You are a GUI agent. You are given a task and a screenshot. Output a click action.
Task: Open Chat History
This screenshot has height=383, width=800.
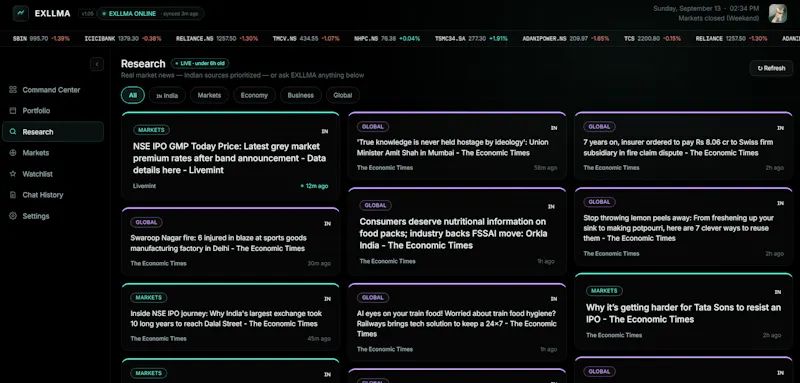click(x=53, y=195)
